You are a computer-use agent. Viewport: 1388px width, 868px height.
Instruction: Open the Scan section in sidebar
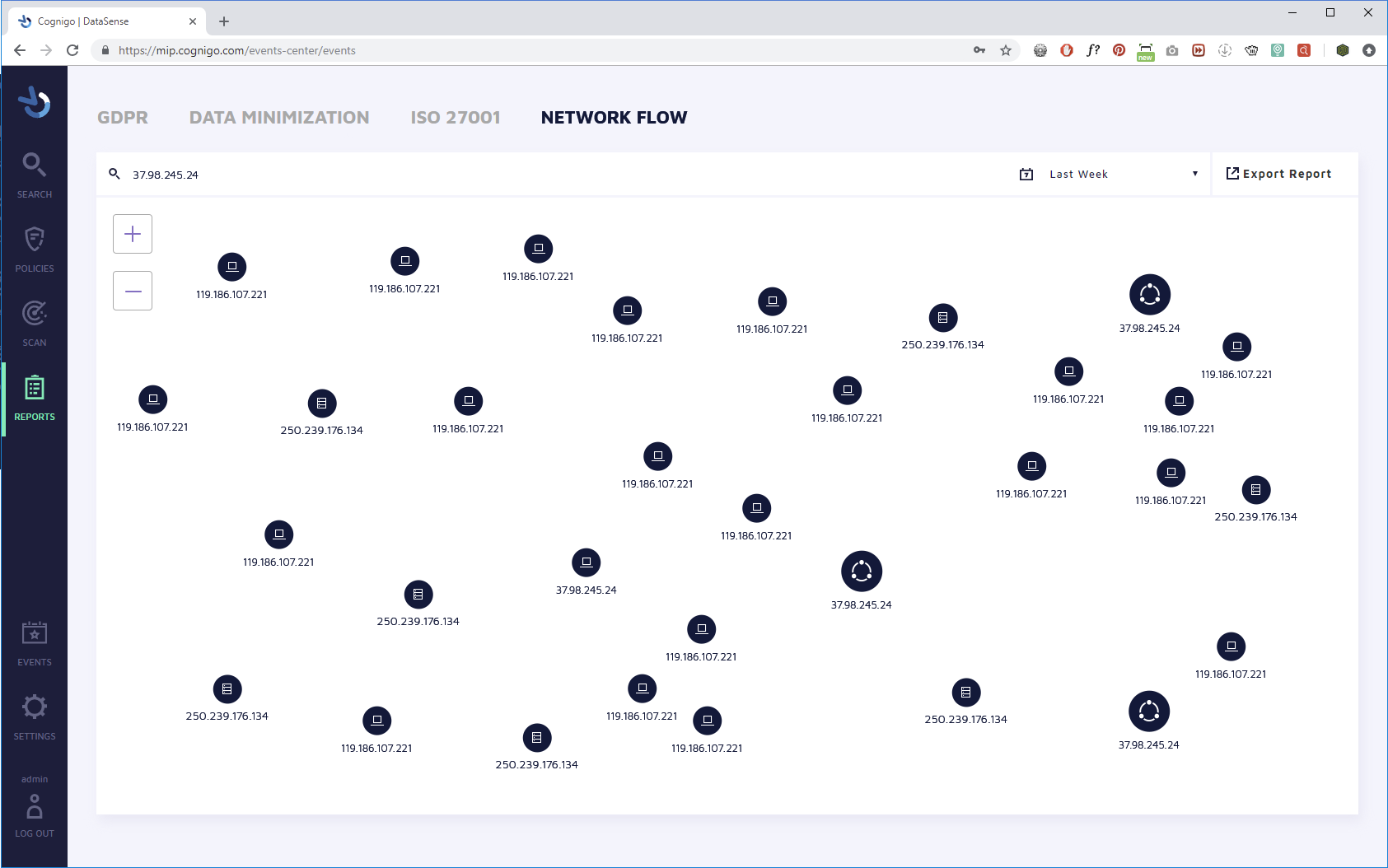[x=34, y=324]
